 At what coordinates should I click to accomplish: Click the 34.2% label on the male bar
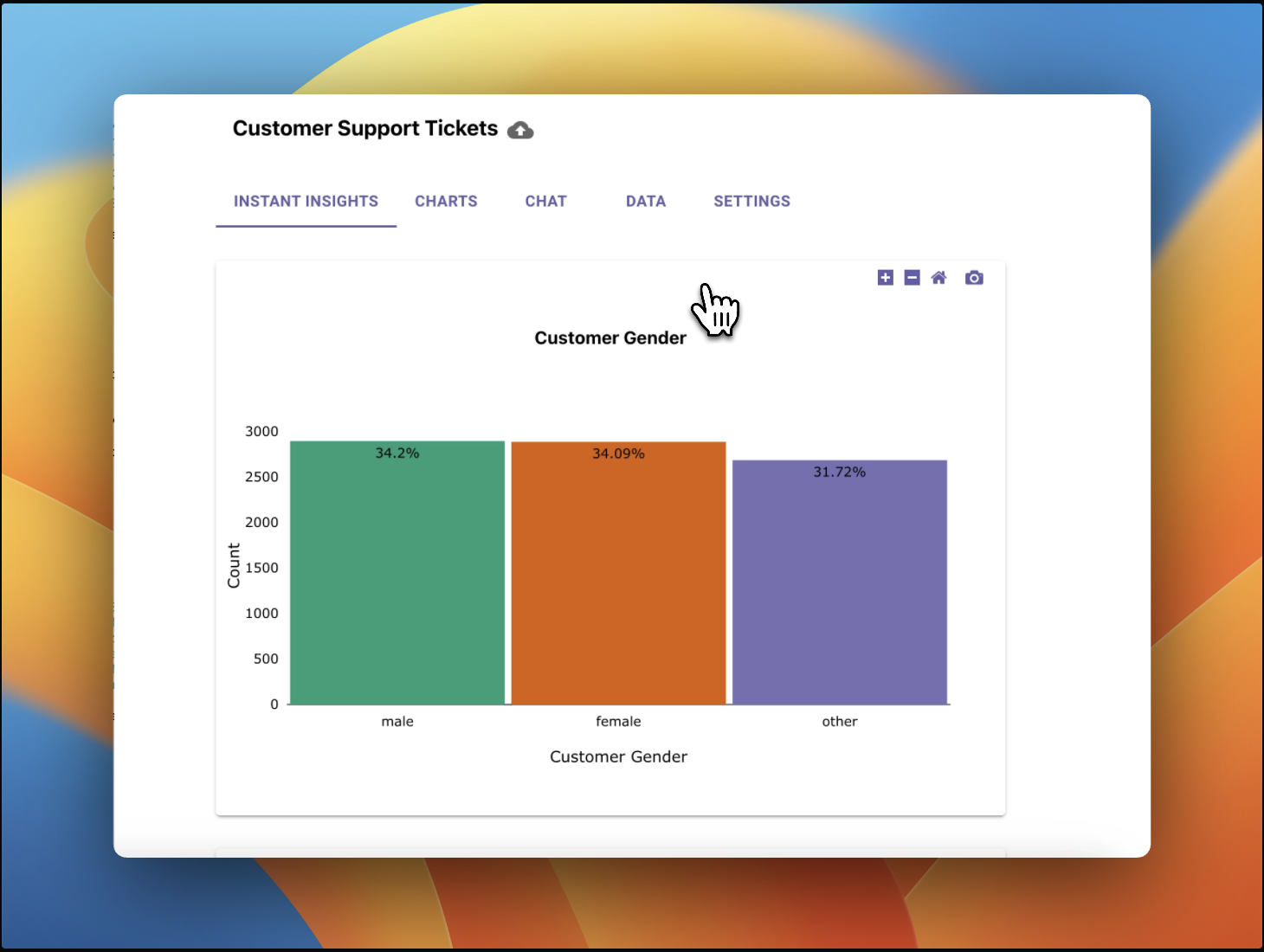(397, 453)
